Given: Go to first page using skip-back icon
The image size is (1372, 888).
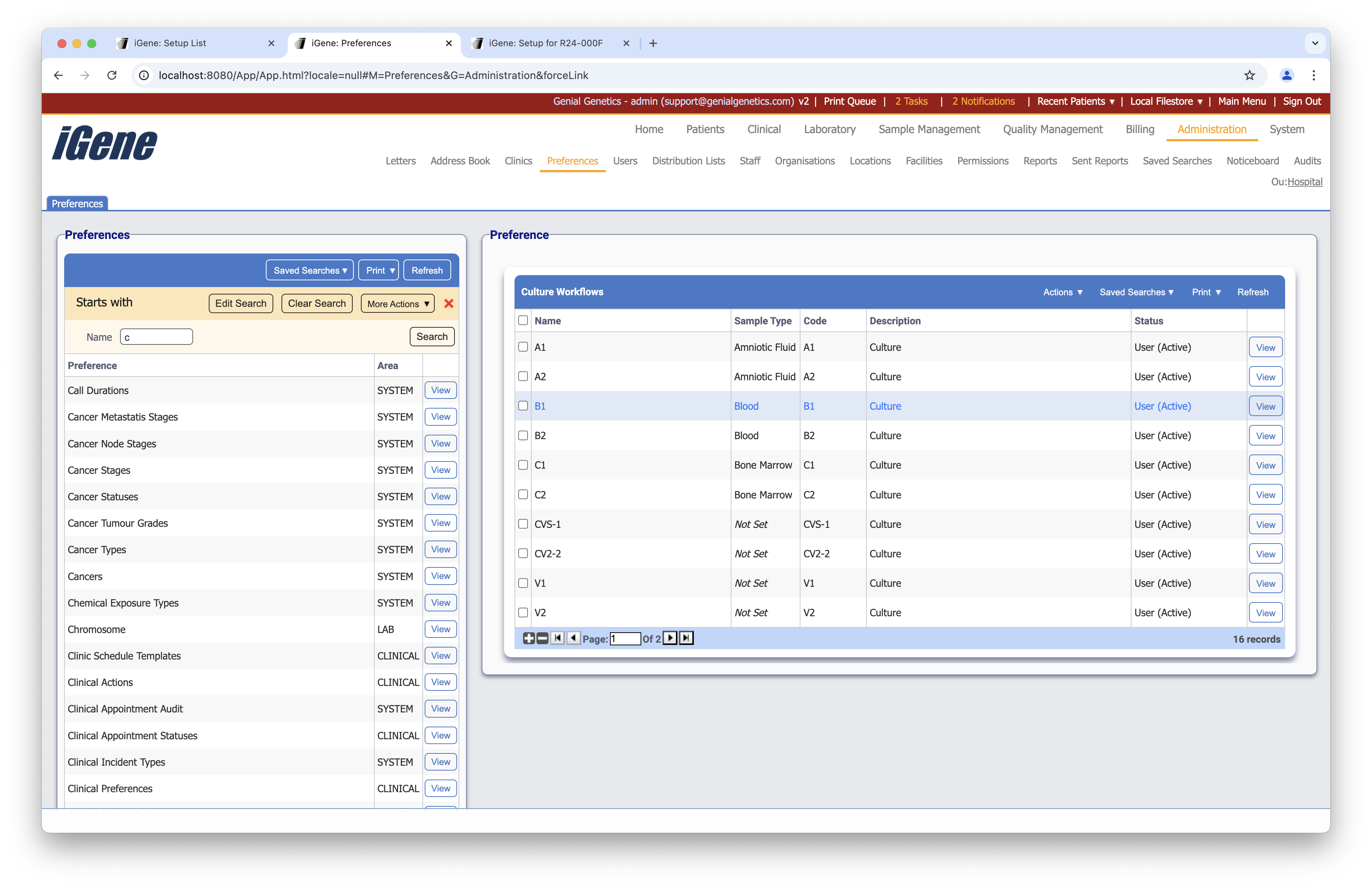Looking at the screenshot, I should [x=557, y=638].
